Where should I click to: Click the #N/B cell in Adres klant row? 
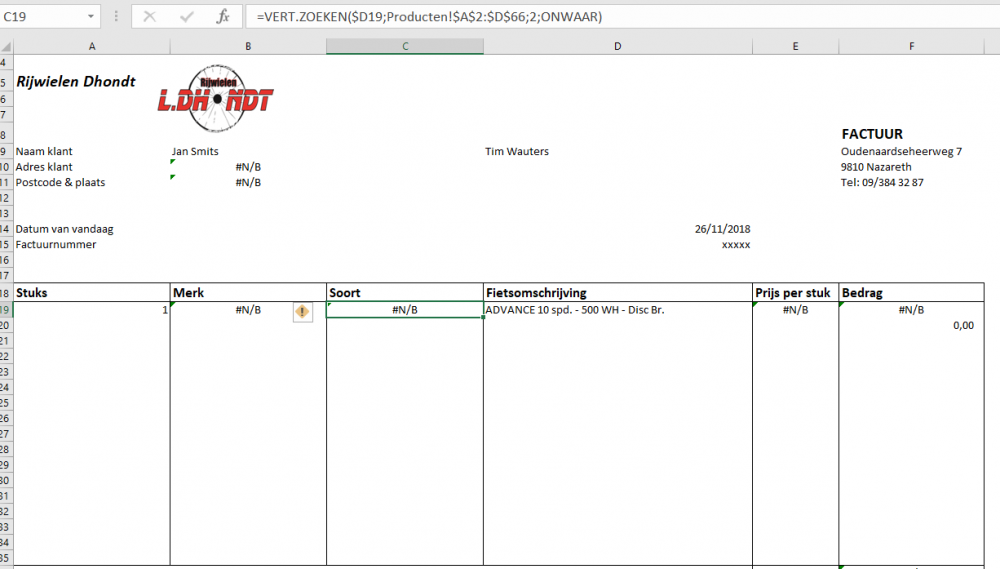coord(248,166)
